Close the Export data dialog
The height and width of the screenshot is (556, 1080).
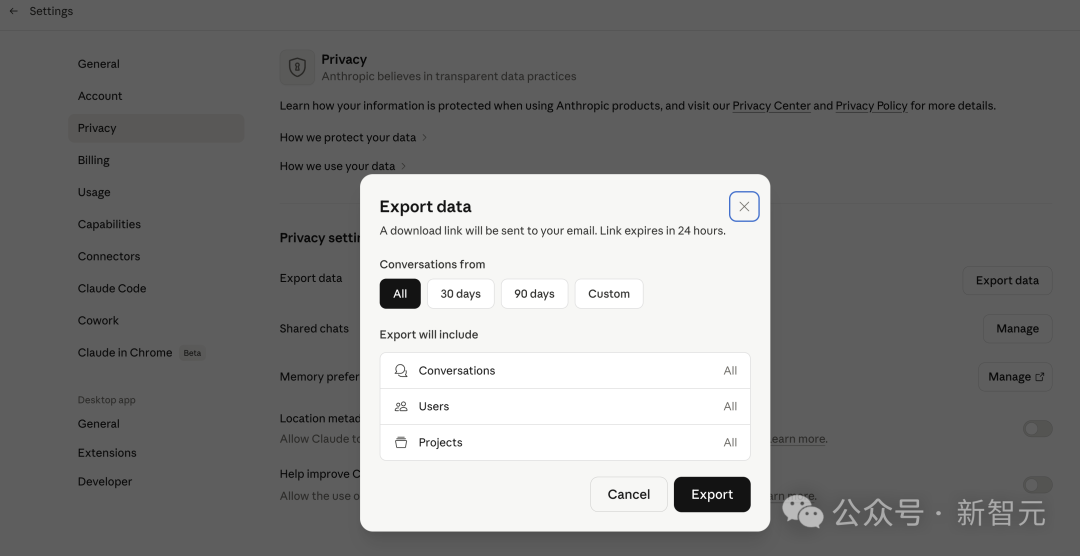pyautogui.click(x=744, y=207)
